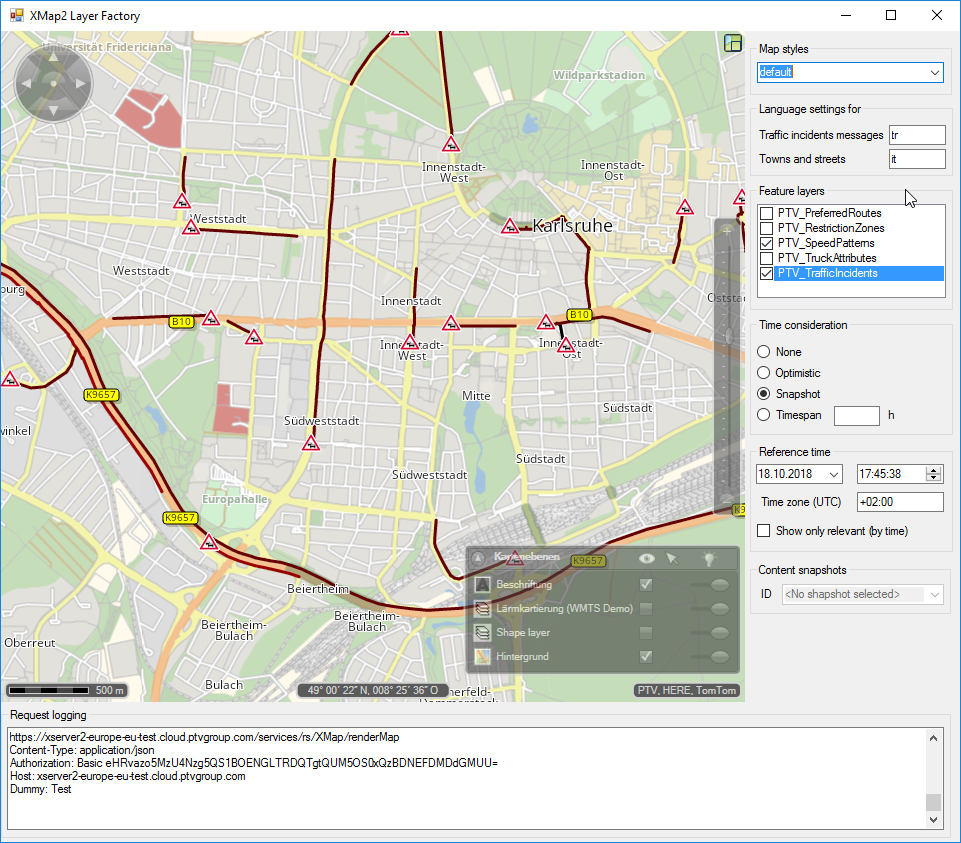Open Content snapshots ID dropdown
Screen dimensions: 961x843
[x=935, y=594]
